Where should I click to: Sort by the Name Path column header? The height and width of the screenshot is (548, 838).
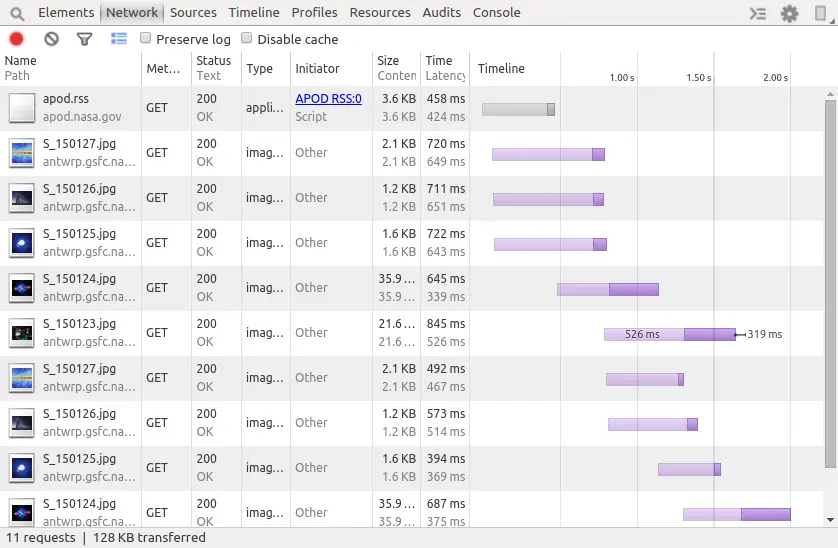71,68
